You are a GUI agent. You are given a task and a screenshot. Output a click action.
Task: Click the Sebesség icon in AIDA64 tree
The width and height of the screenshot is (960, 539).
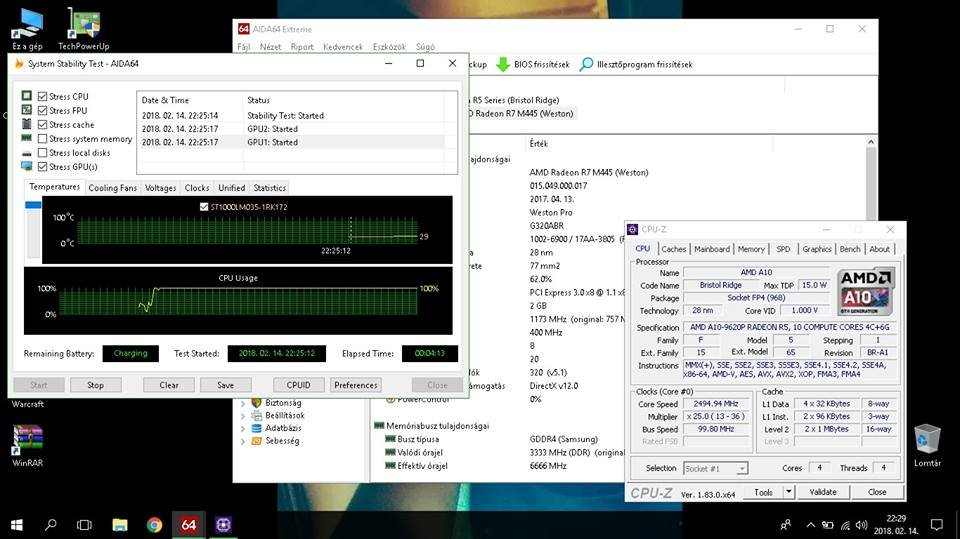(257, 440)
